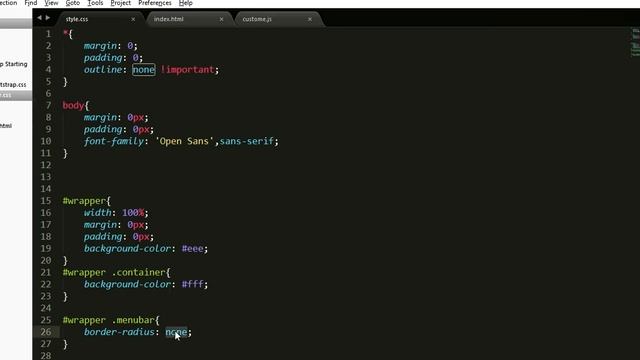This screenshot has height=360, width=640.
Task: Open the Find menu
Action: click(x=31, y=3)
